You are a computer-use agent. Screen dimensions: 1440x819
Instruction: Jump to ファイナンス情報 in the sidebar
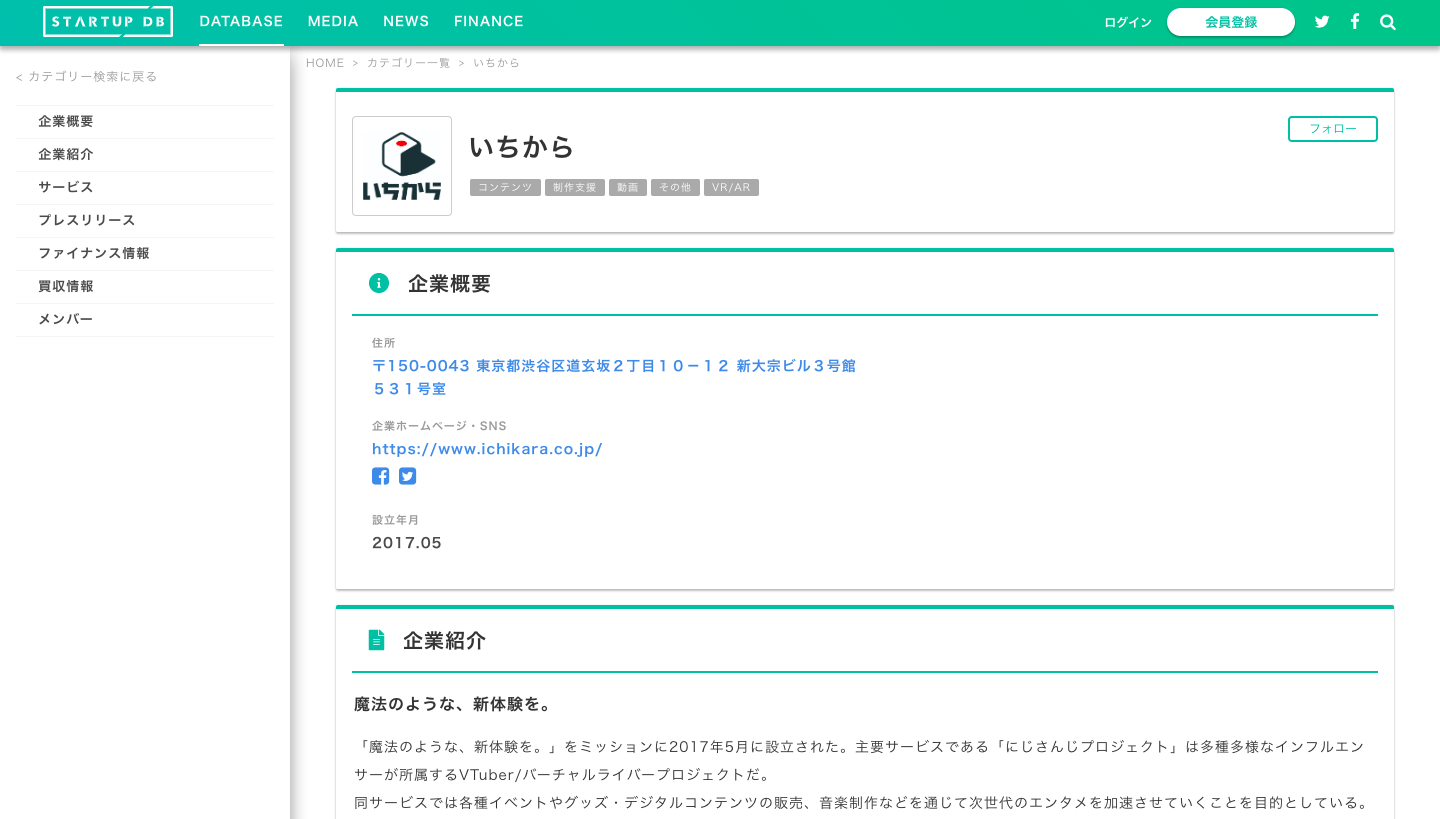pyautogui.click(x=145, y=253)
